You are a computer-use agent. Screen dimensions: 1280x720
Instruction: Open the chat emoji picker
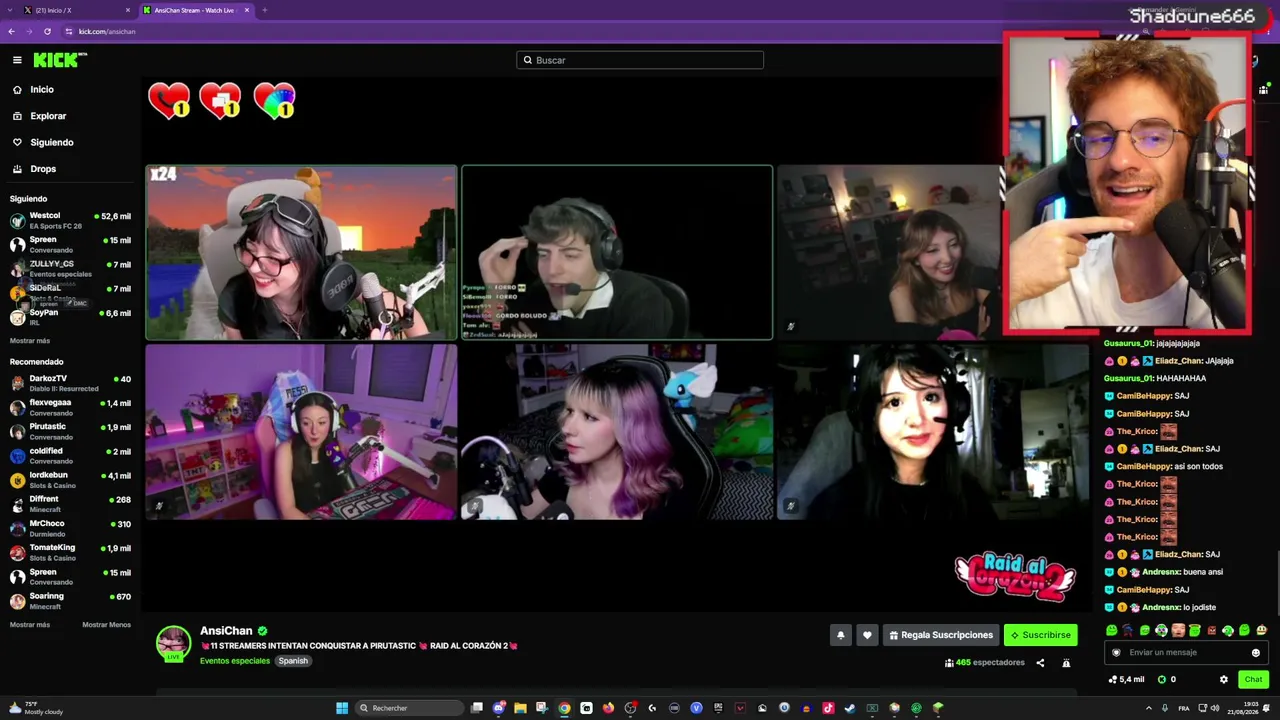[x=1256, y=653]
